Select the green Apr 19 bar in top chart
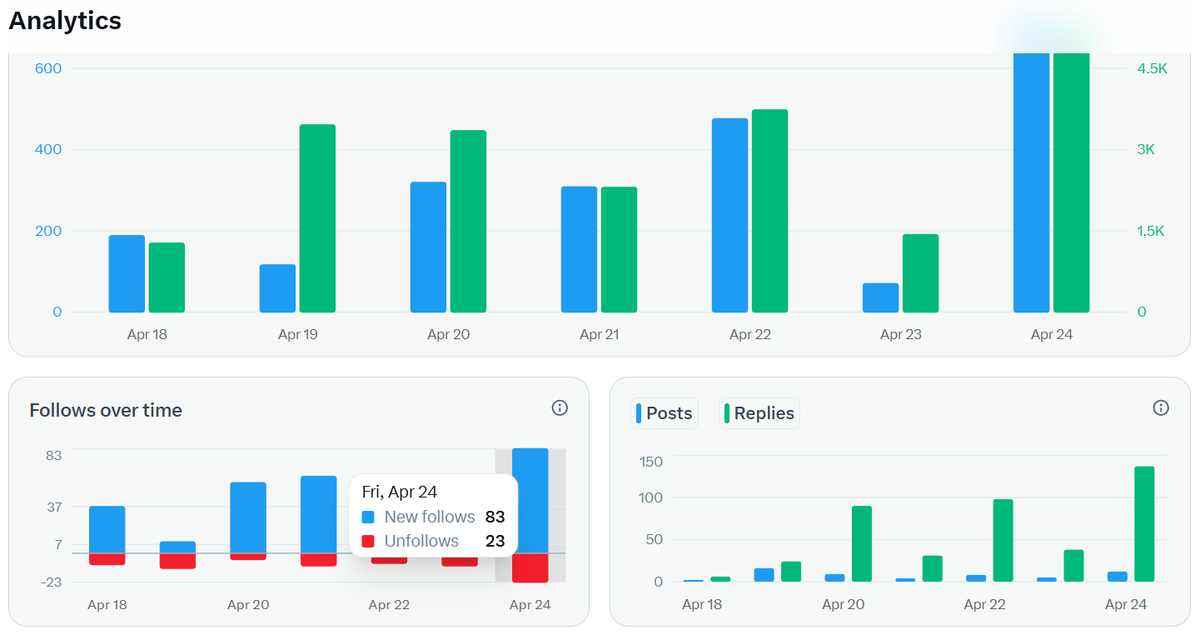 click(x=317, y=218)
